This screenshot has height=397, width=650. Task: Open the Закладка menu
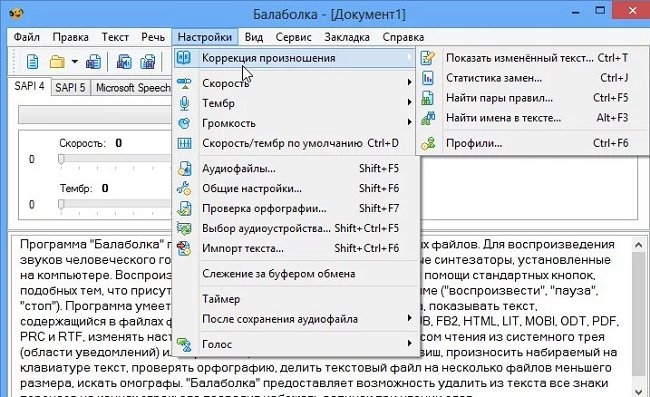347,37
